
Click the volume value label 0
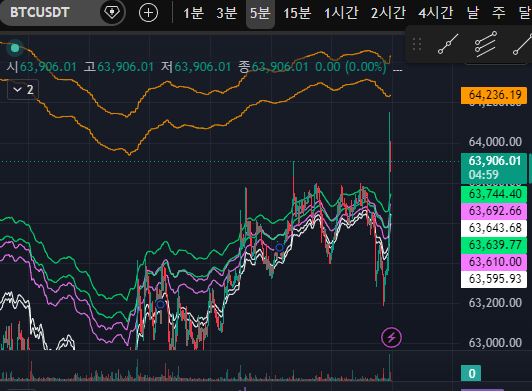pyautogui.click(x=471, y=373)
